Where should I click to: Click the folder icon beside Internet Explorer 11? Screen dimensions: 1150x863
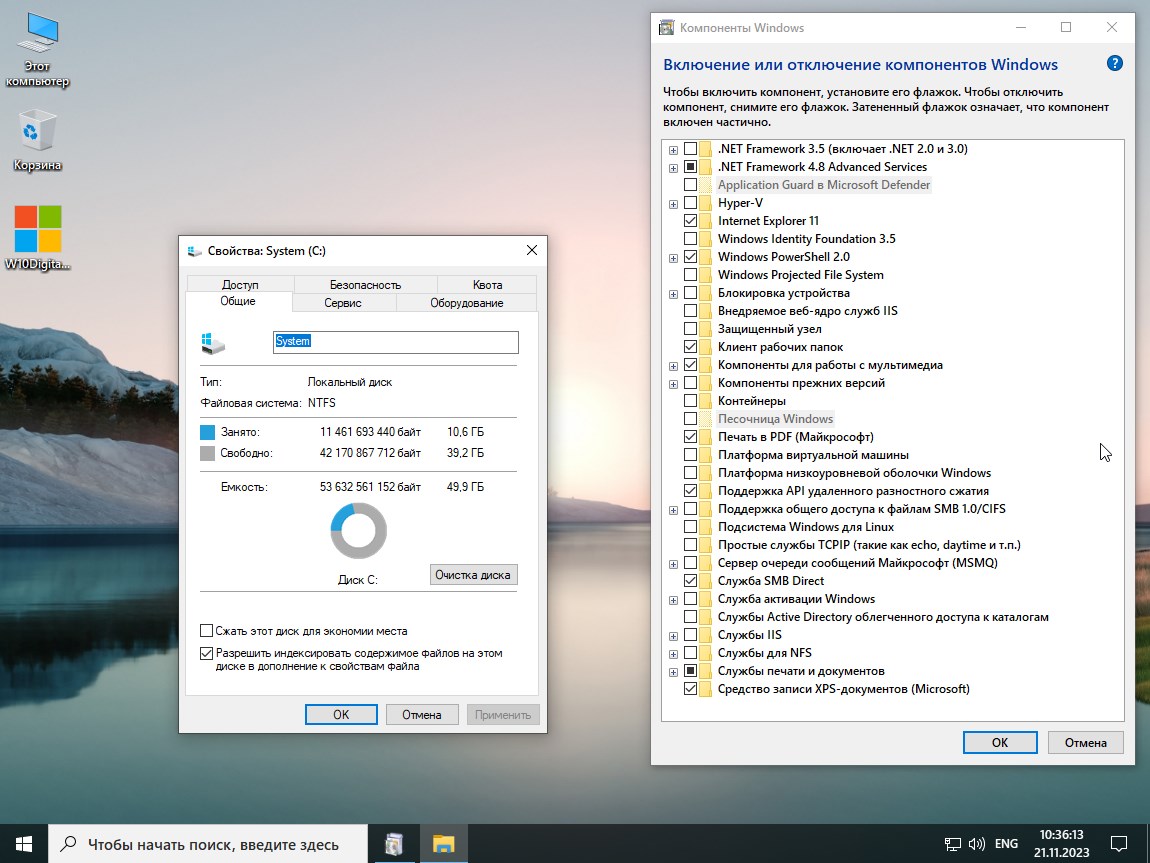pos(706,221)
